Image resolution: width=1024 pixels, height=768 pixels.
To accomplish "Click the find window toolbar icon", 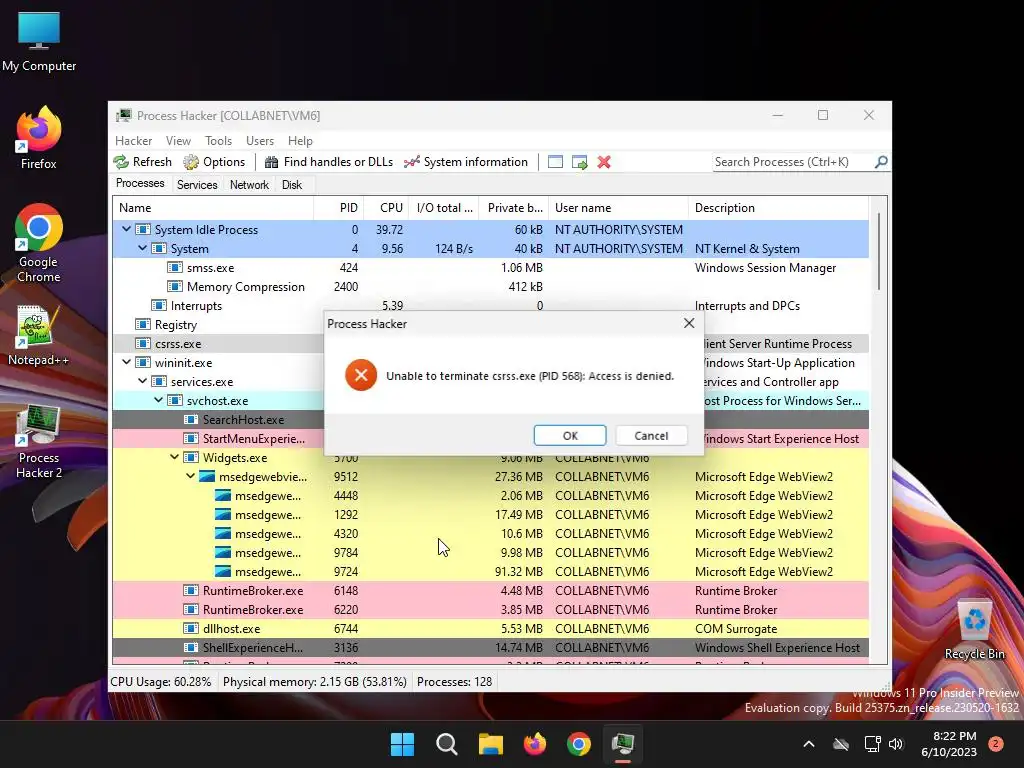I will (x=555, y=162).
